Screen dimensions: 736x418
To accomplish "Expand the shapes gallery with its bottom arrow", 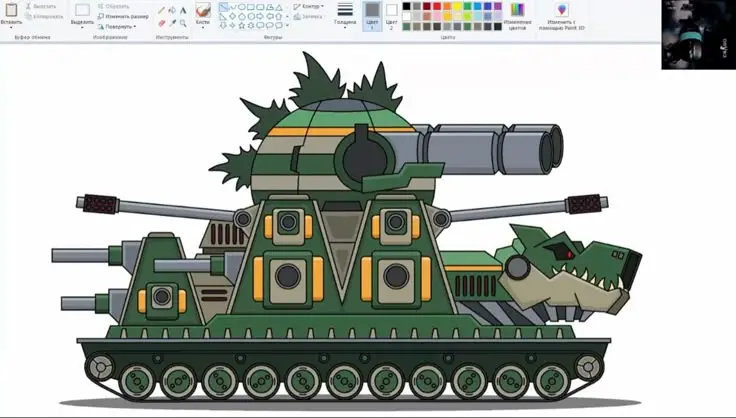I will (x=287, y=25).
